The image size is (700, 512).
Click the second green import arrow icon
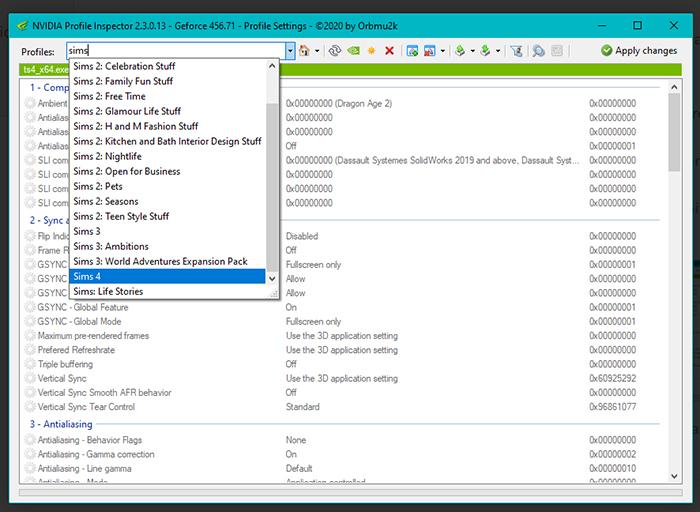486,50
